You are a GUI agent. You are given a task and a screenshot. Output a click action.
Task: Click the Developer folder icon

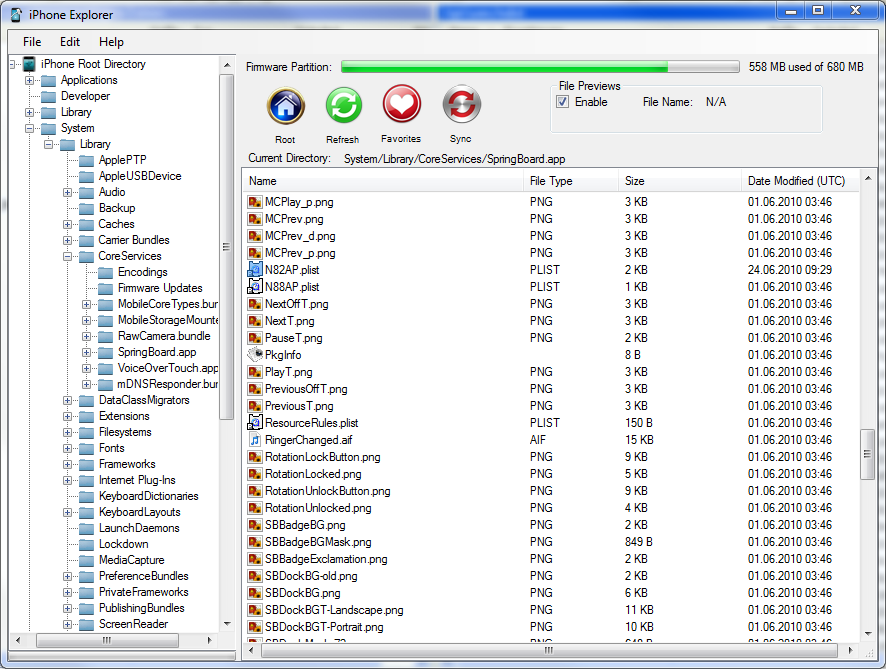tap(49, 97)
